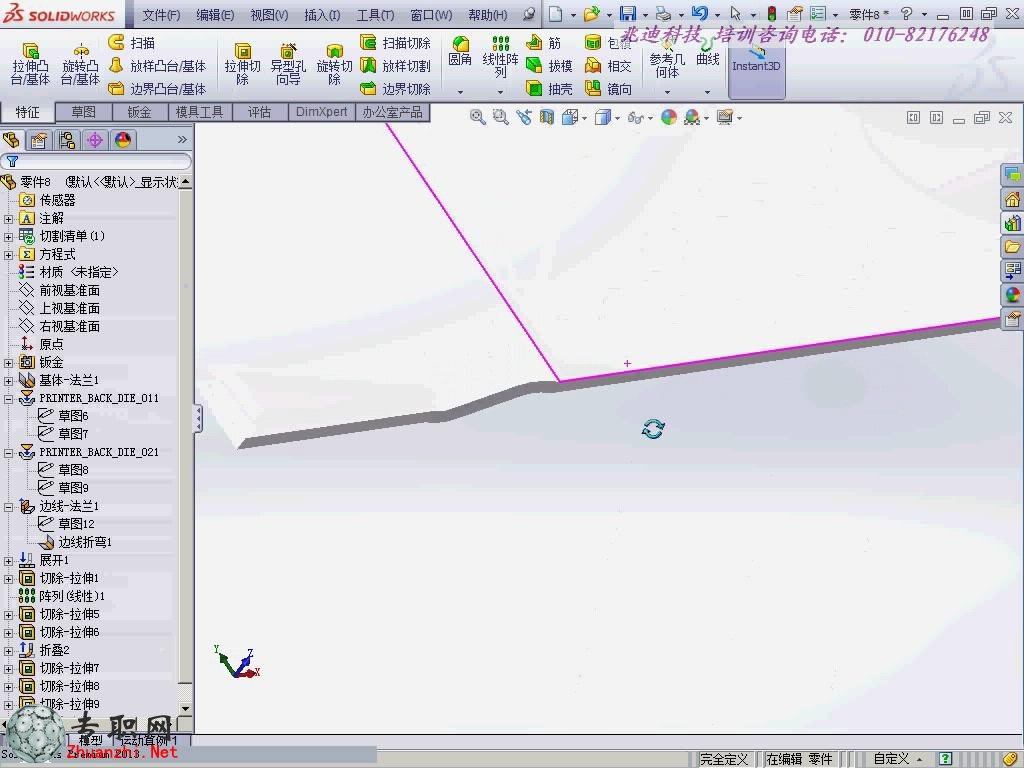The height and width of the screenshot is (768, 1024).
Task: Choose the Lofted Boss/Base (放样凸台/基体) tool
Action: coord(157,66)
